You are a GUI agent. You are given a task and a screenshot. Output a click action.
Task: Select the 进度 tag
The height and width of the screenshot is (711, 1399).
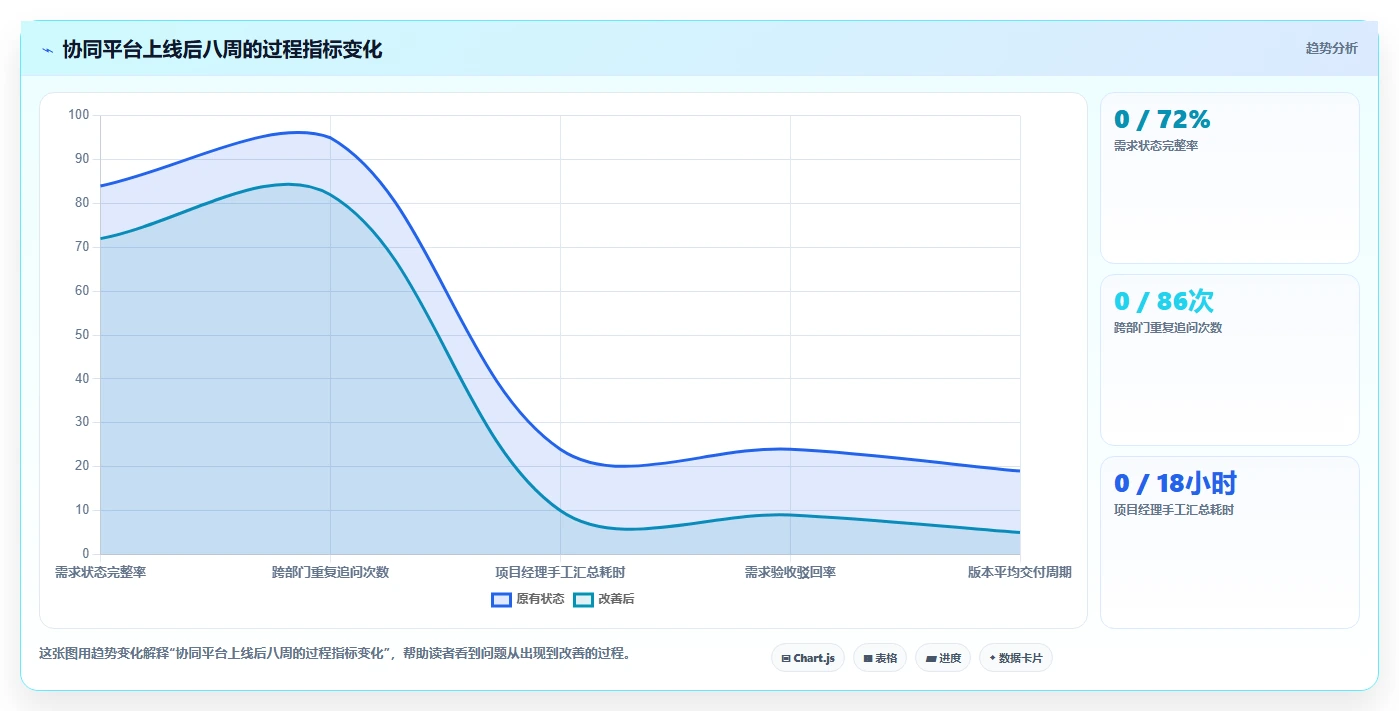pyautogui.click(x=943, y=658)
